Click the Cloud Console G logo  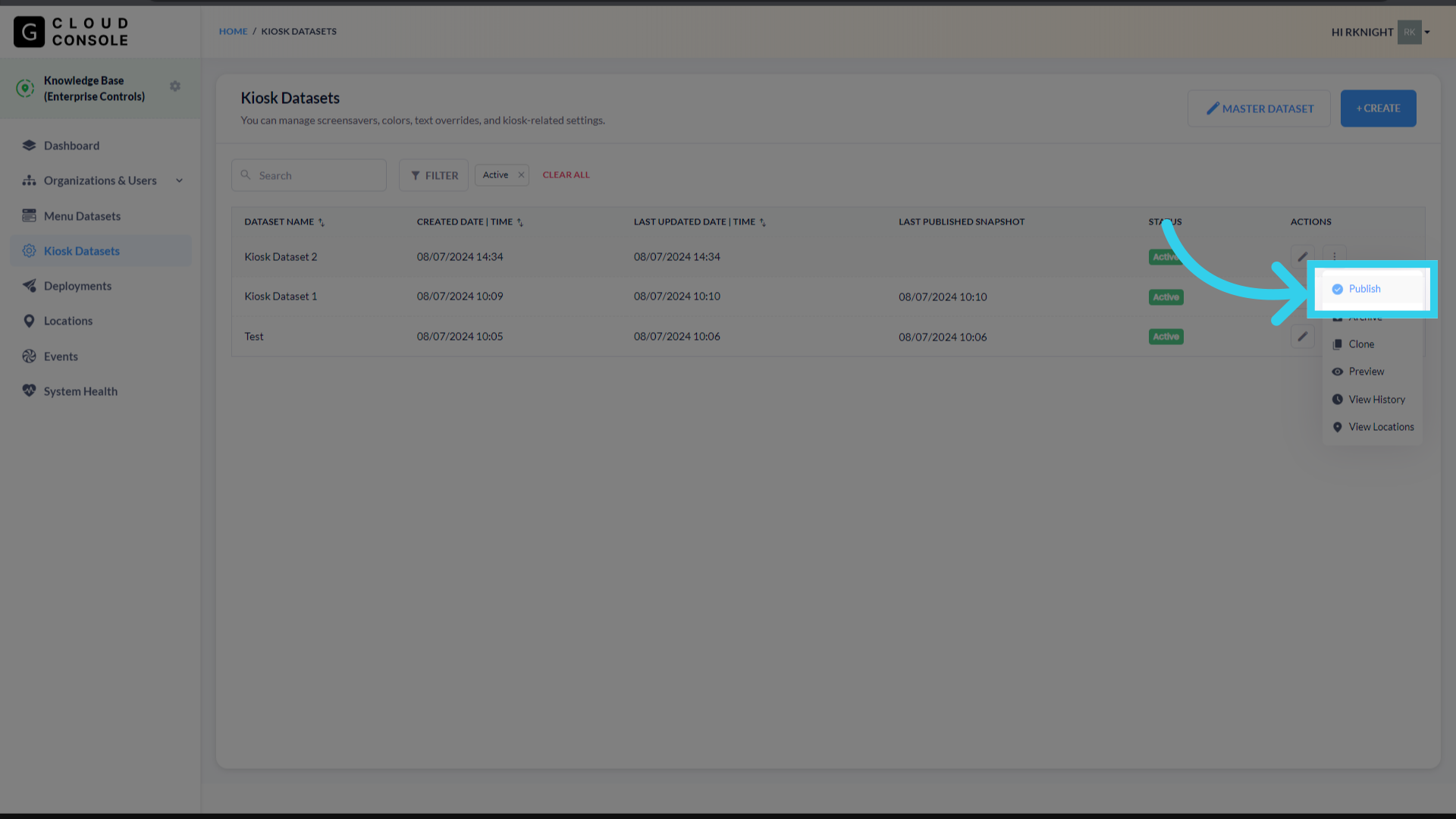point(29,32)
